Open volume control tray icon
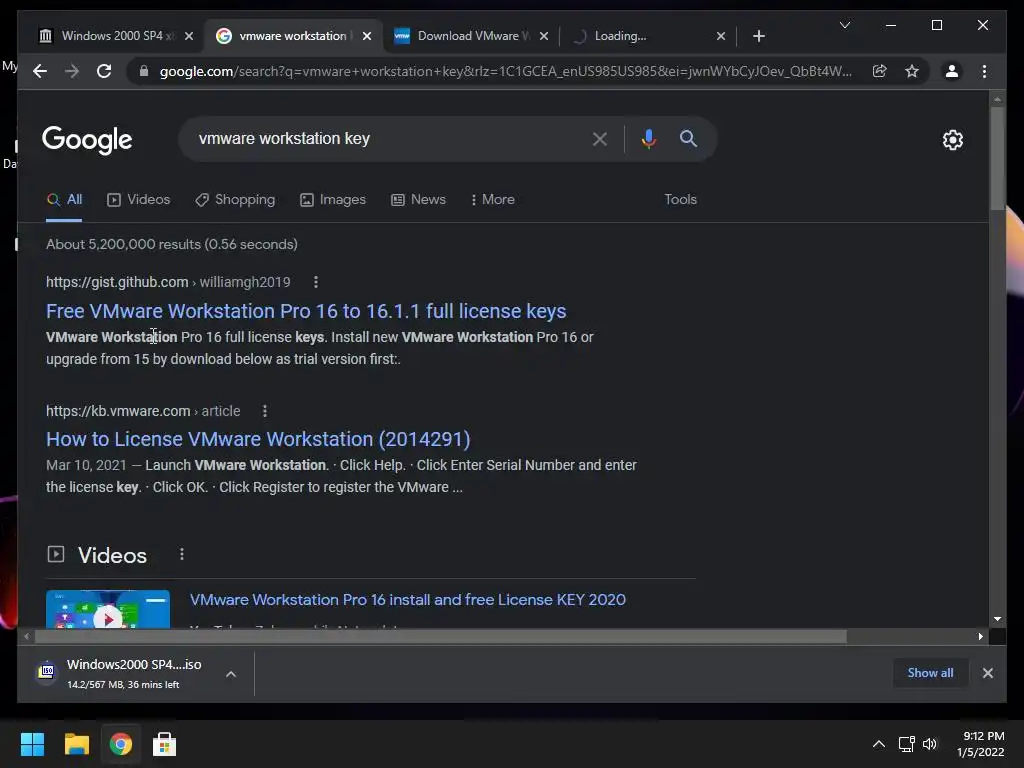The image size is (1024, 768). [930, 744]
